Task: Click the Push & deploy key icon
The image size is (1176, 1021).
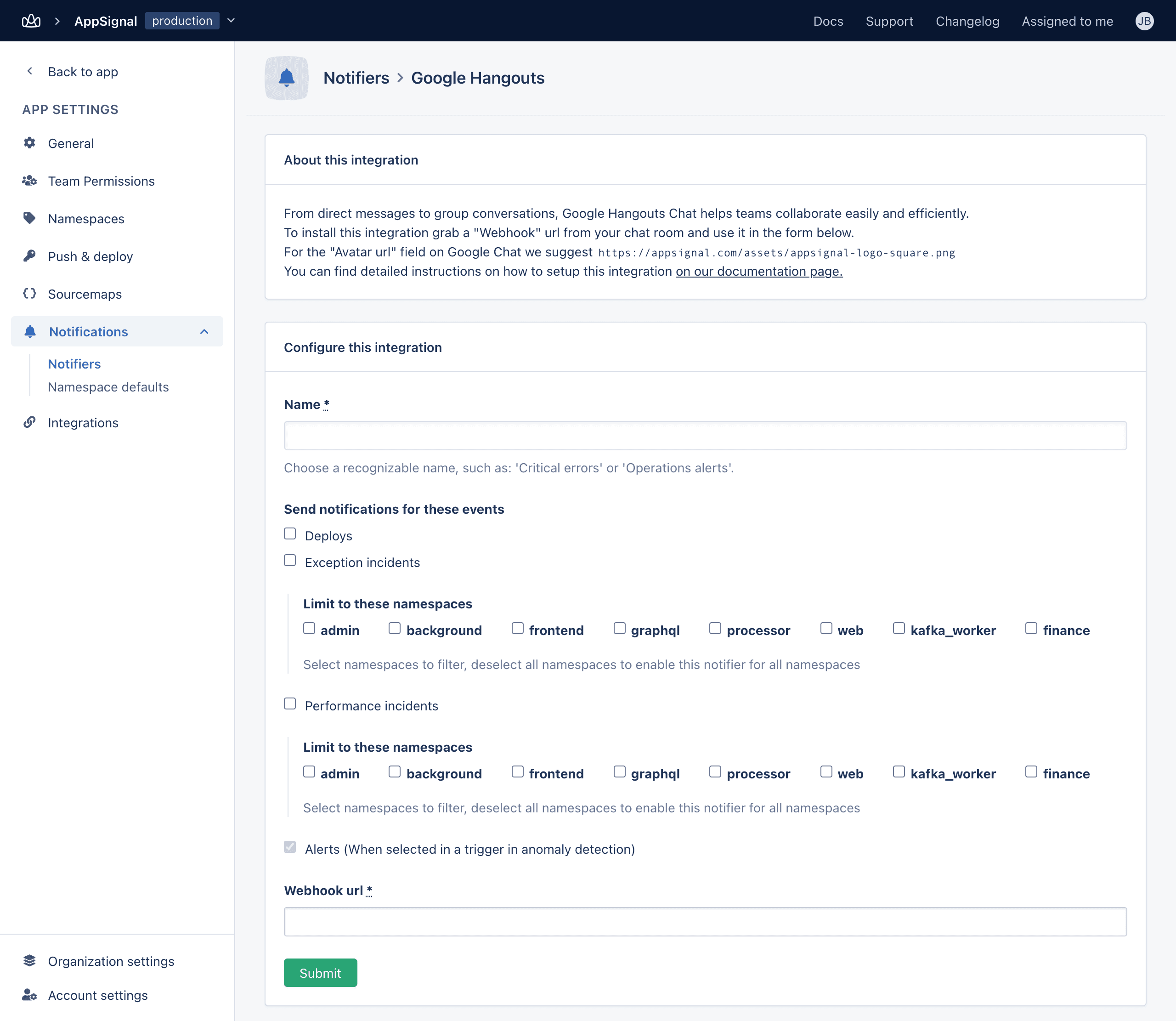Action: pyautogui.click(x=29, y=256)
